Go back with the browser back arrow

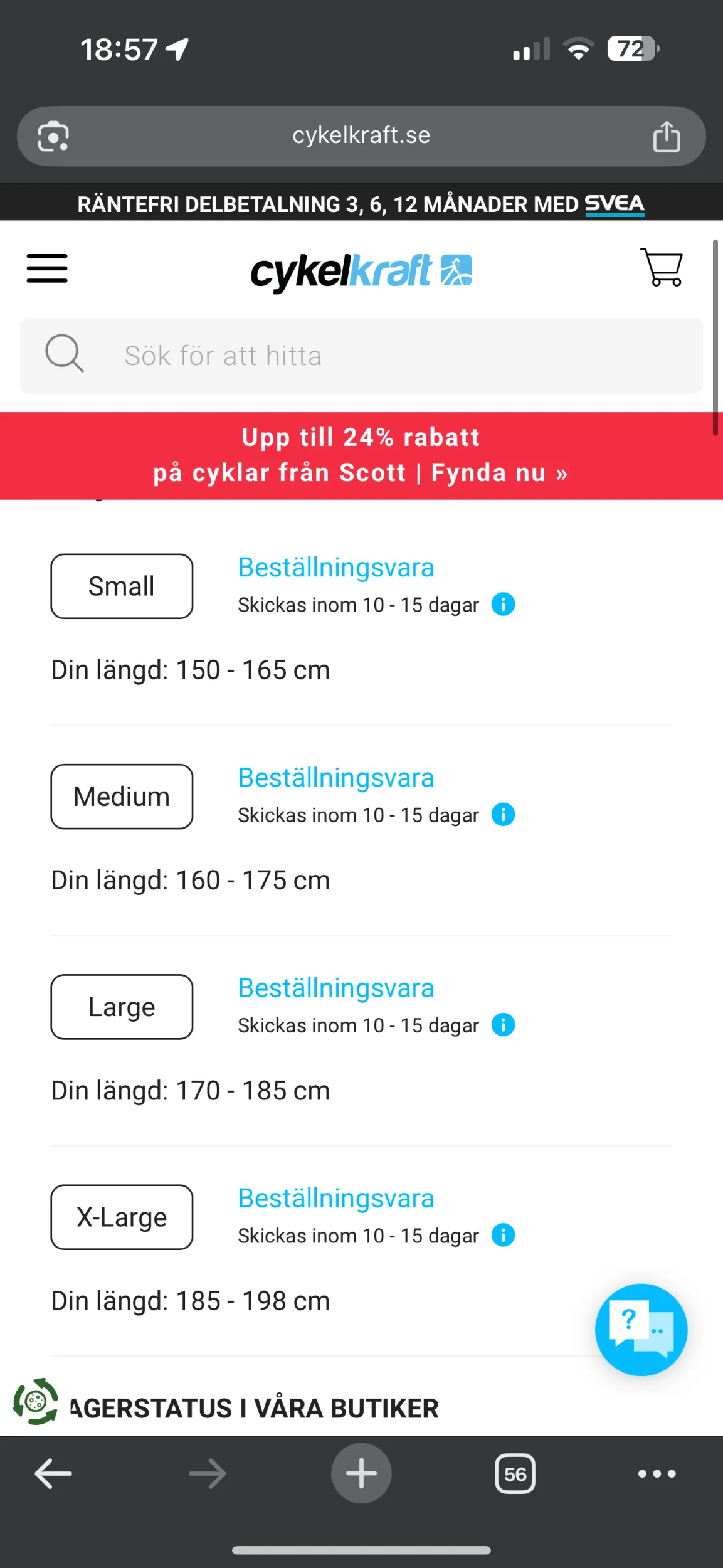tap(53, 1473)
